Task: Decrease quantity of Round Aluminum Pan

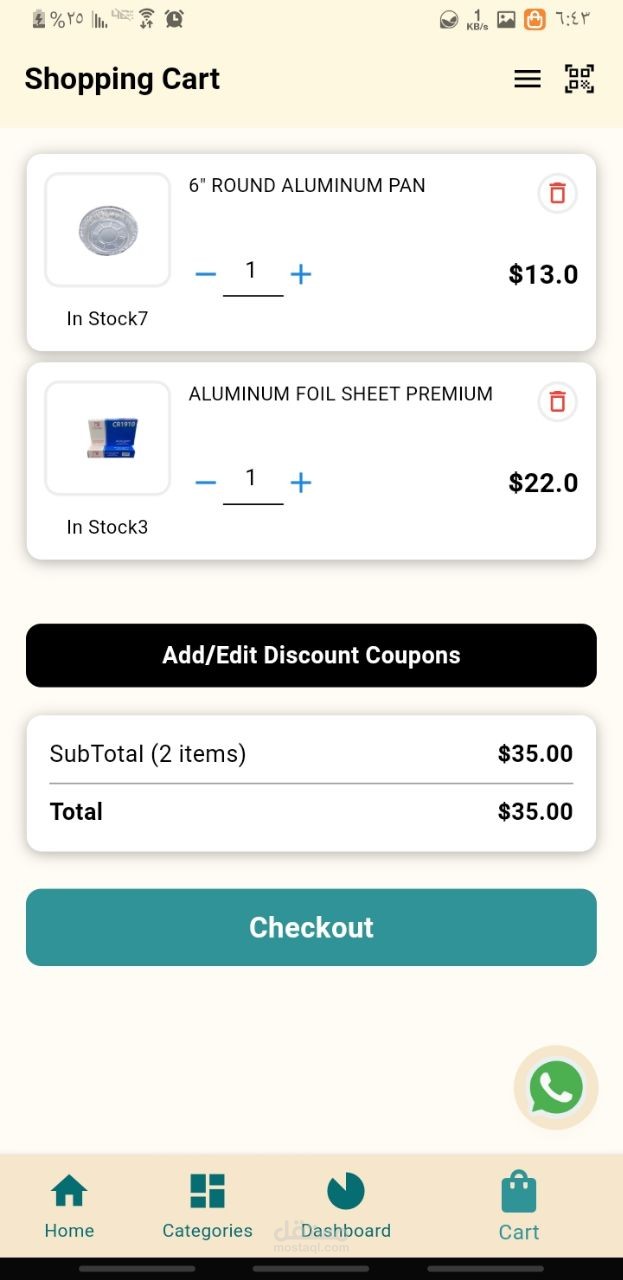Action: tap(206, 274)
